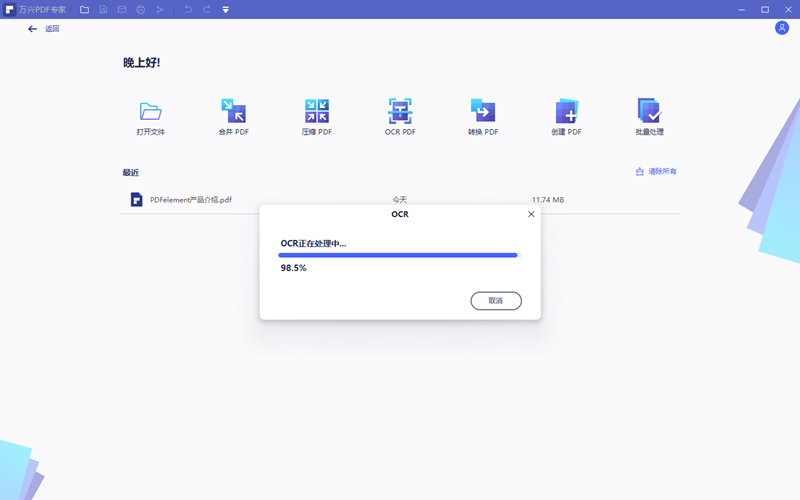Click the Open File (打开文件) icon
800x500 pixels.
pyautogui.click(x=151, y=111)
